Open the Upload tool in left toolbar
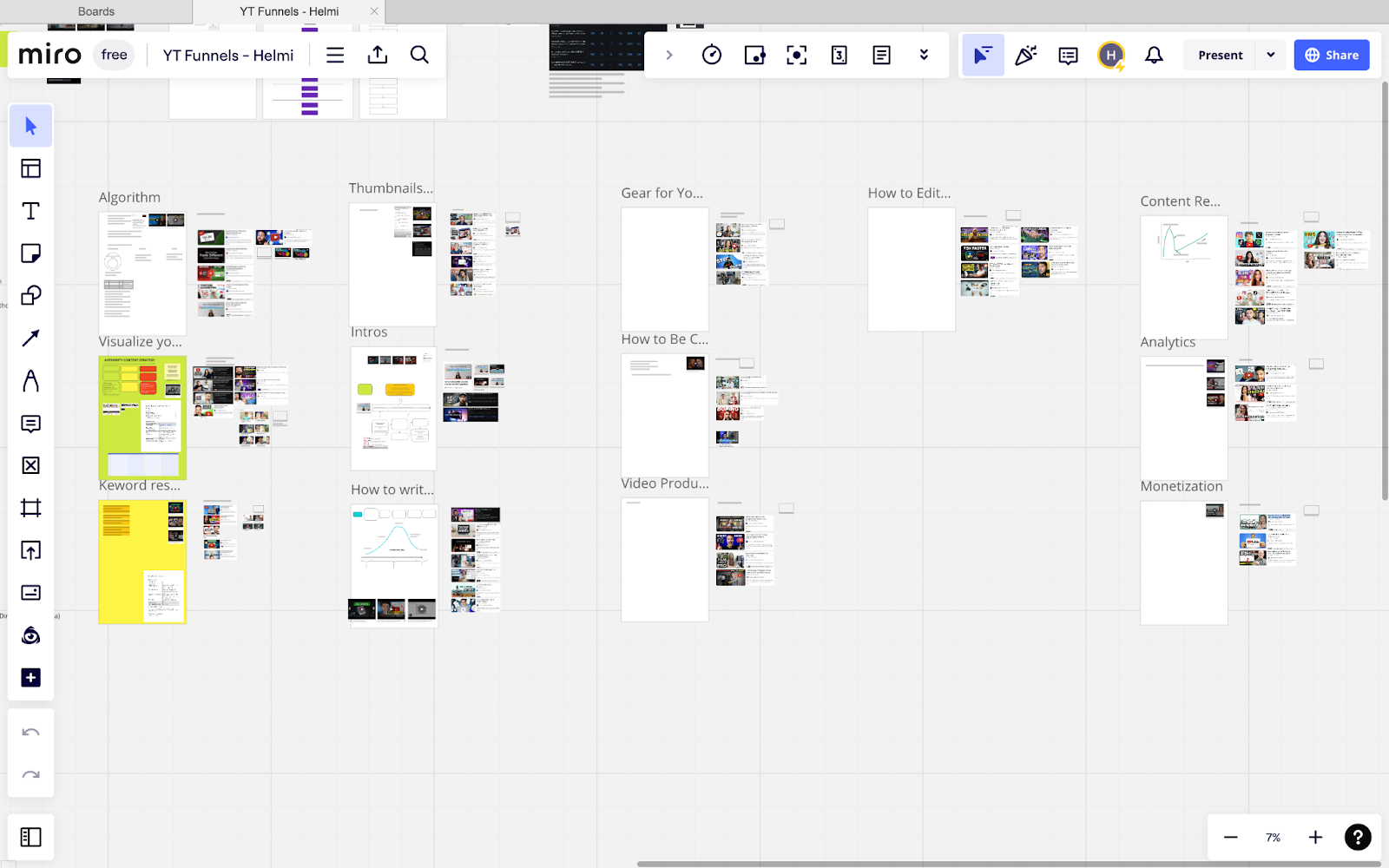Viewport: 1389px width, 868px height. (30, 550)
